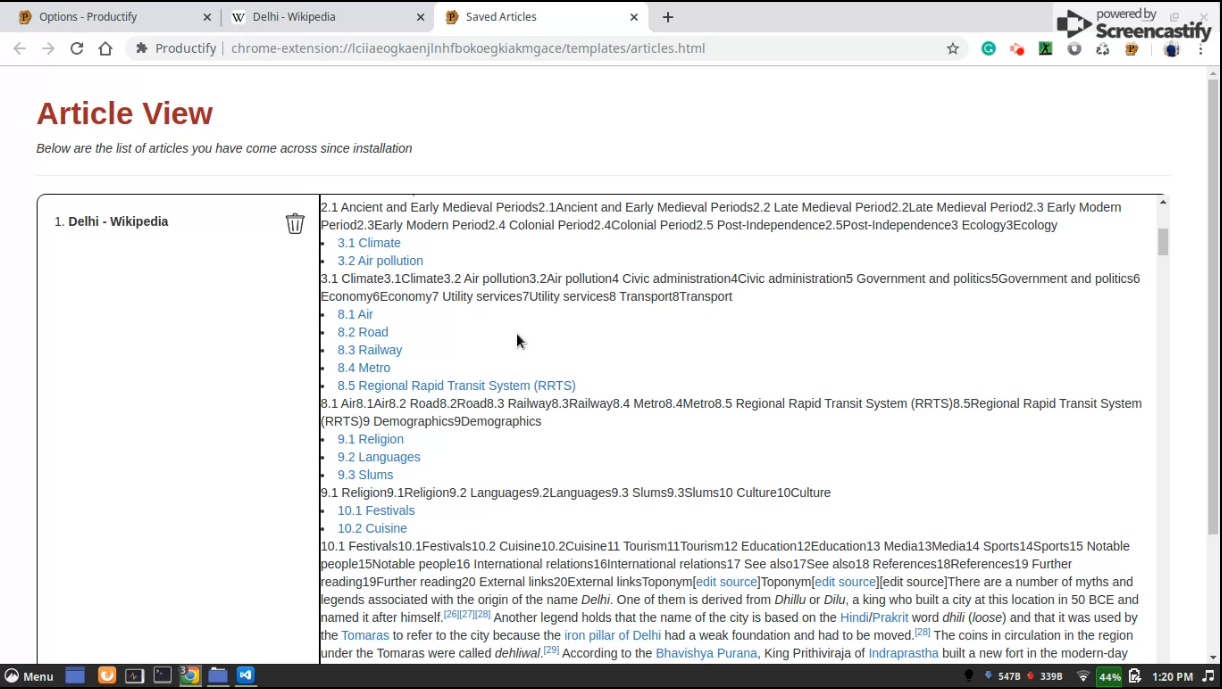Open Visual Studio Code from the taskbar
The width and height of the screenshot is (1222, 689).
point(246,675)
